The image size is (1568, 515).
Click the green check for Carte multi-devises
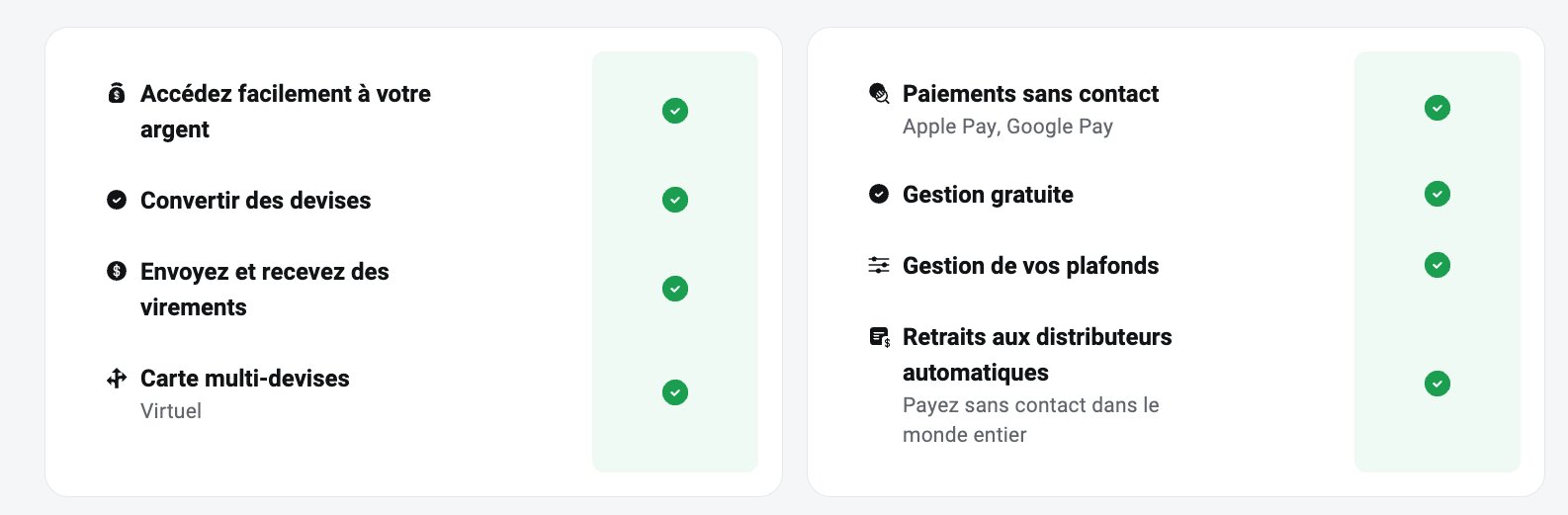pos(675,392)
